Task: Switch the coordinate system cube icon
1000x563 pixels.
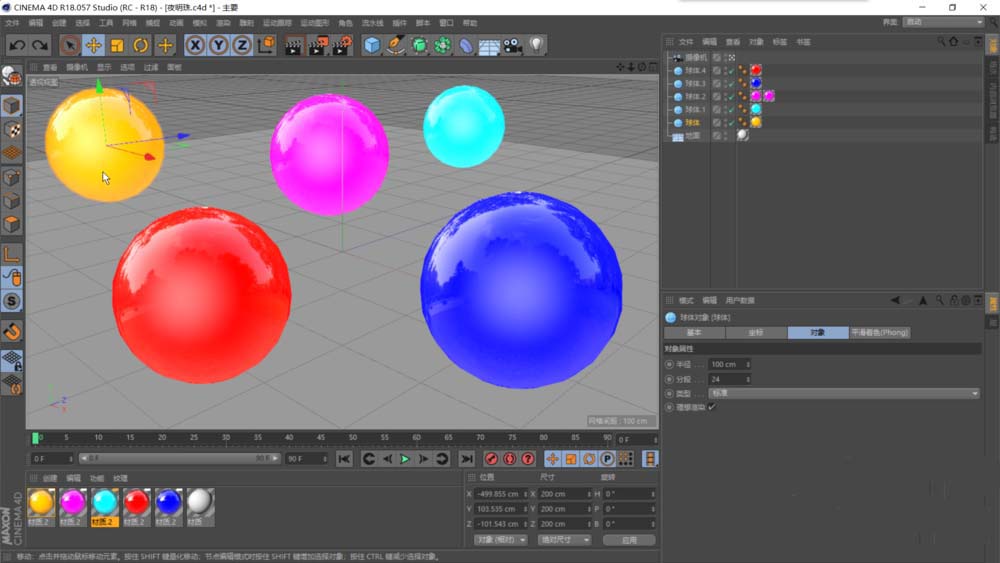Action: pyautogui.click(x=266, y=45)
